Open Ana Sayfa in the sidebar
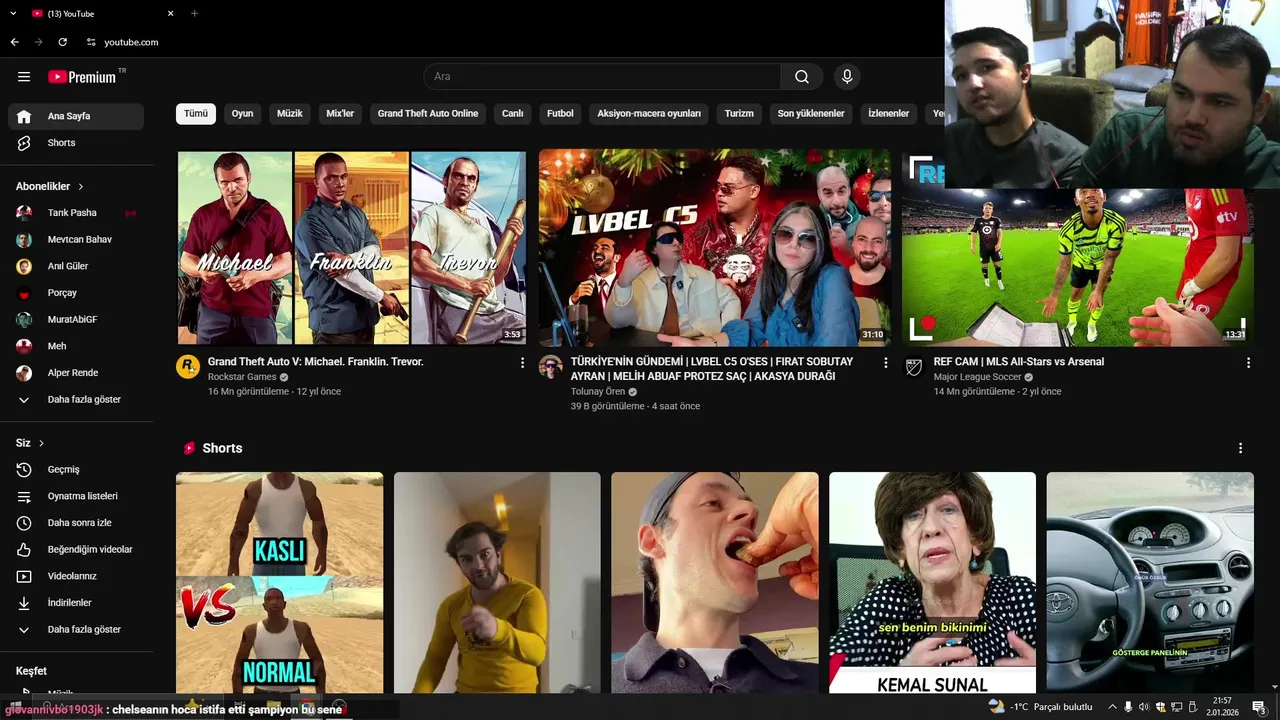Image resolution: width=1280 pixels, height=720 pixels. coord(76,116)
